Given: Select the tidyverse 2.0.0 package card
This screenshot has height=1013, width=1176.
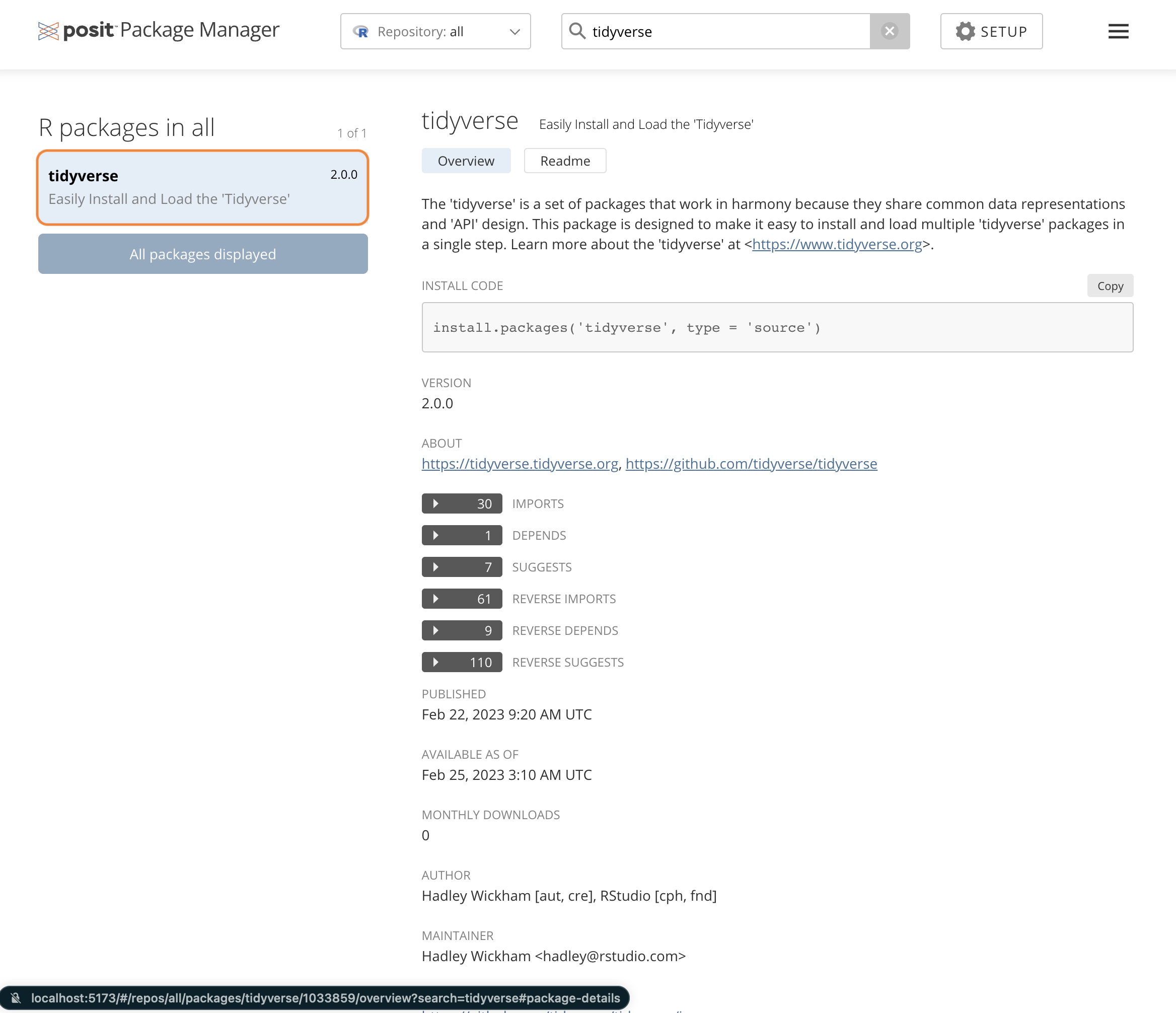Looking at the screenshot, I should tap(202, 187).
